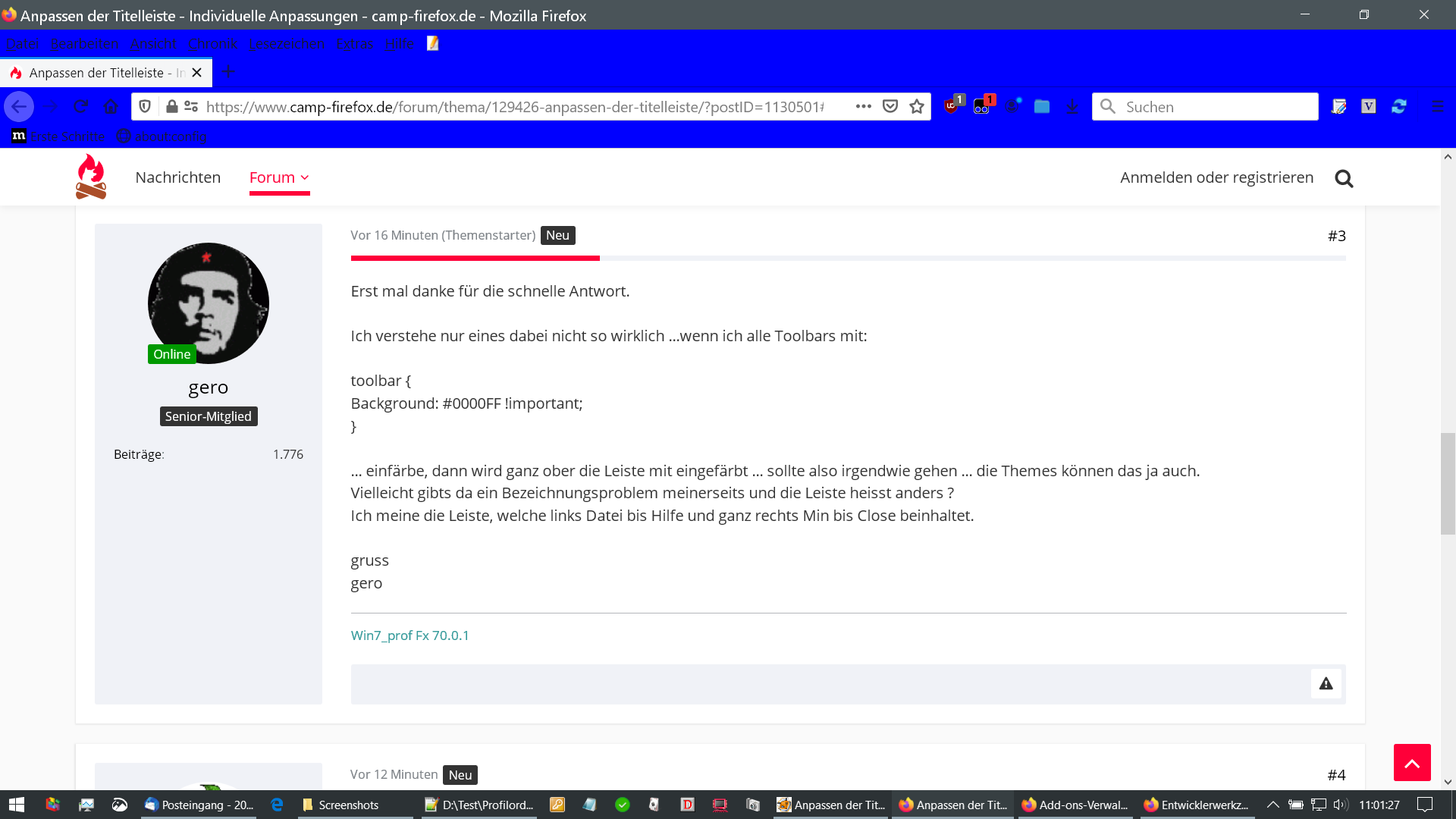Click the red scroll-to-top arrow button
This screenshot has height=819, width=1456.
click(1412, 763)
